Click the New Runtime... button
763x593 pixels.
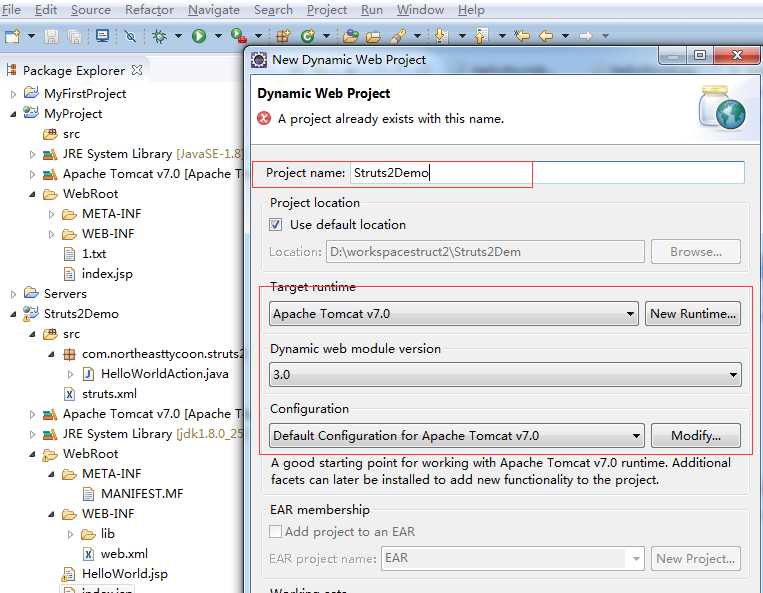click(x=693, y=314)
